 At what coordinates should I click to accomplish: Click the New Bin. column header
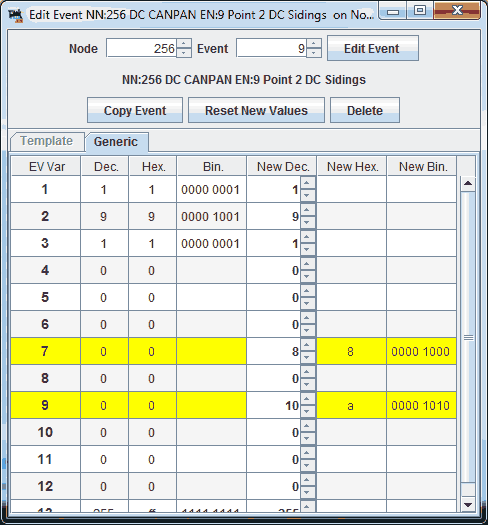coord(422,166)
